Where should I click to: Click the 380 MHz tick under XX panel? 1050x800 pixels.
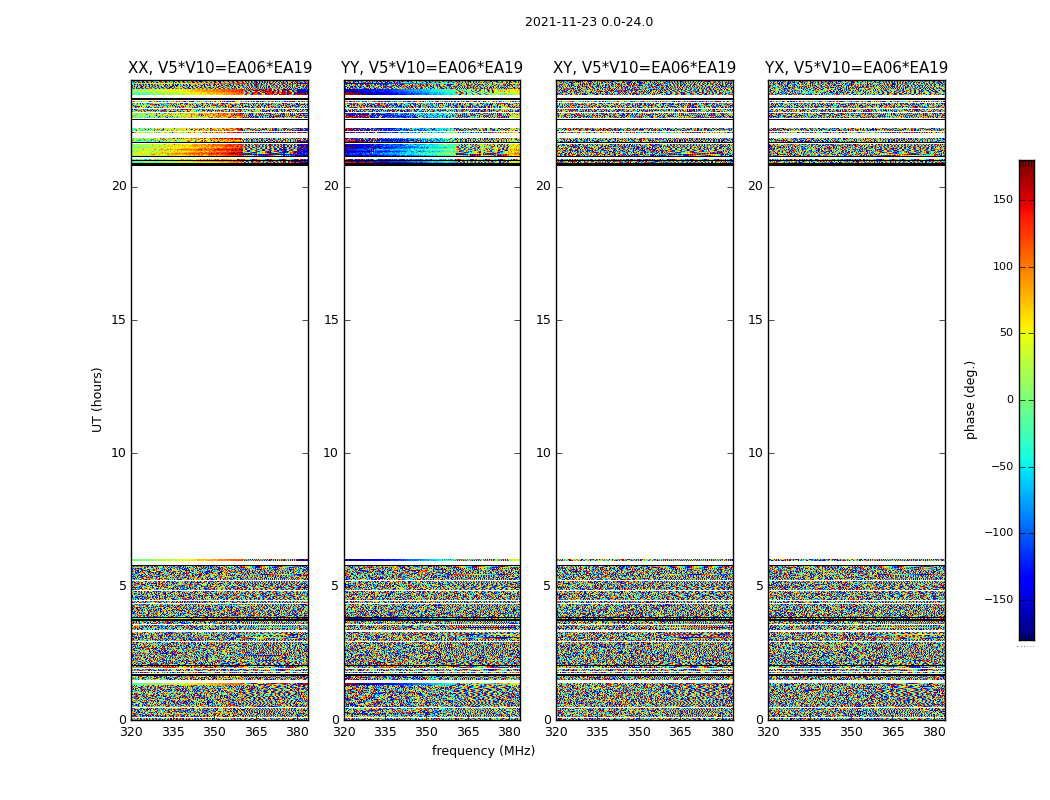point(297,732)
